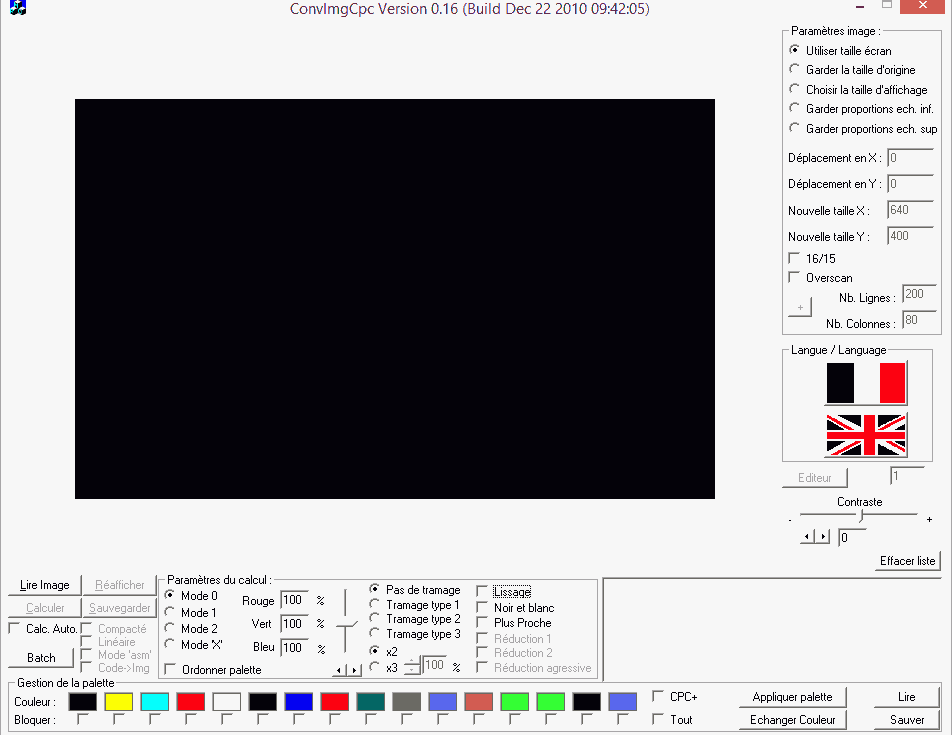Click the contrast right arrow spinner

pyautogui.click(x=823, y=537)
